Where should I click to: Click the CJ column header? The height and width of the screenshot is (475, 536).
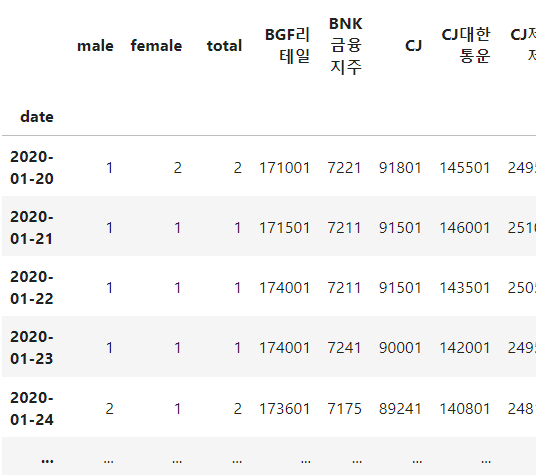click(x=413, y=46)
